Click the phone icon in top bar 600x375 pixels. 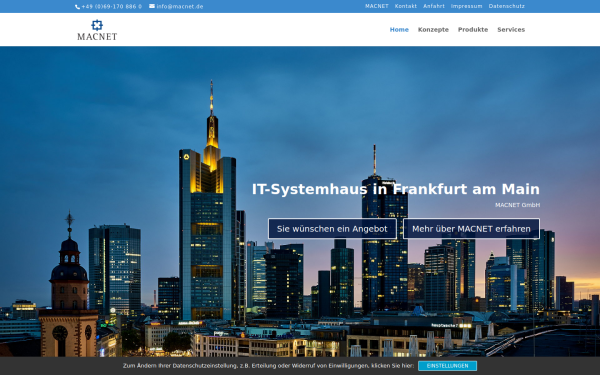point(77,7)
